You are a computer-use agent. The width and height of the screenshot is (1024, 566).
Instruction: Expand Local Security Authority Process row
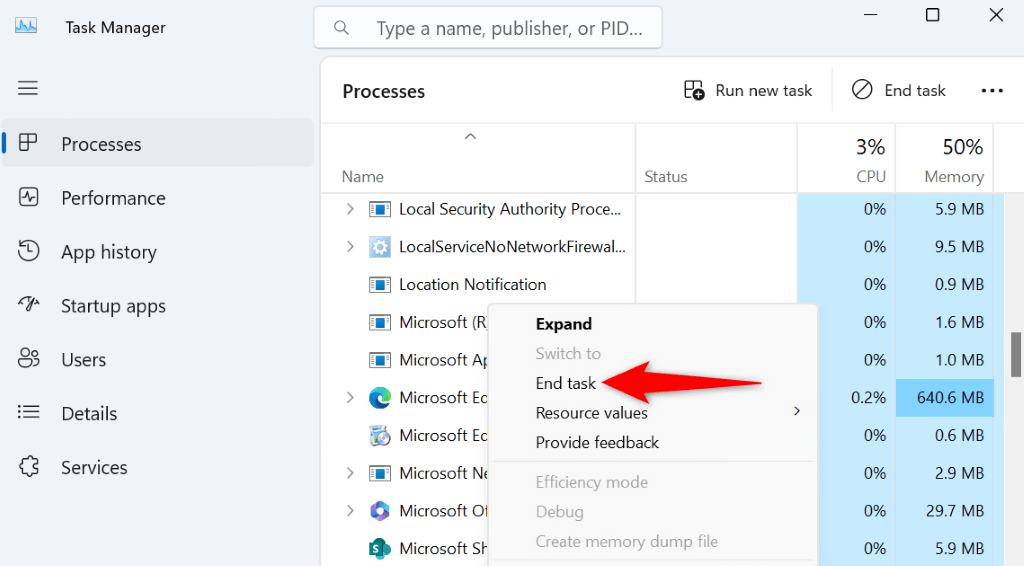click(350, 209)
